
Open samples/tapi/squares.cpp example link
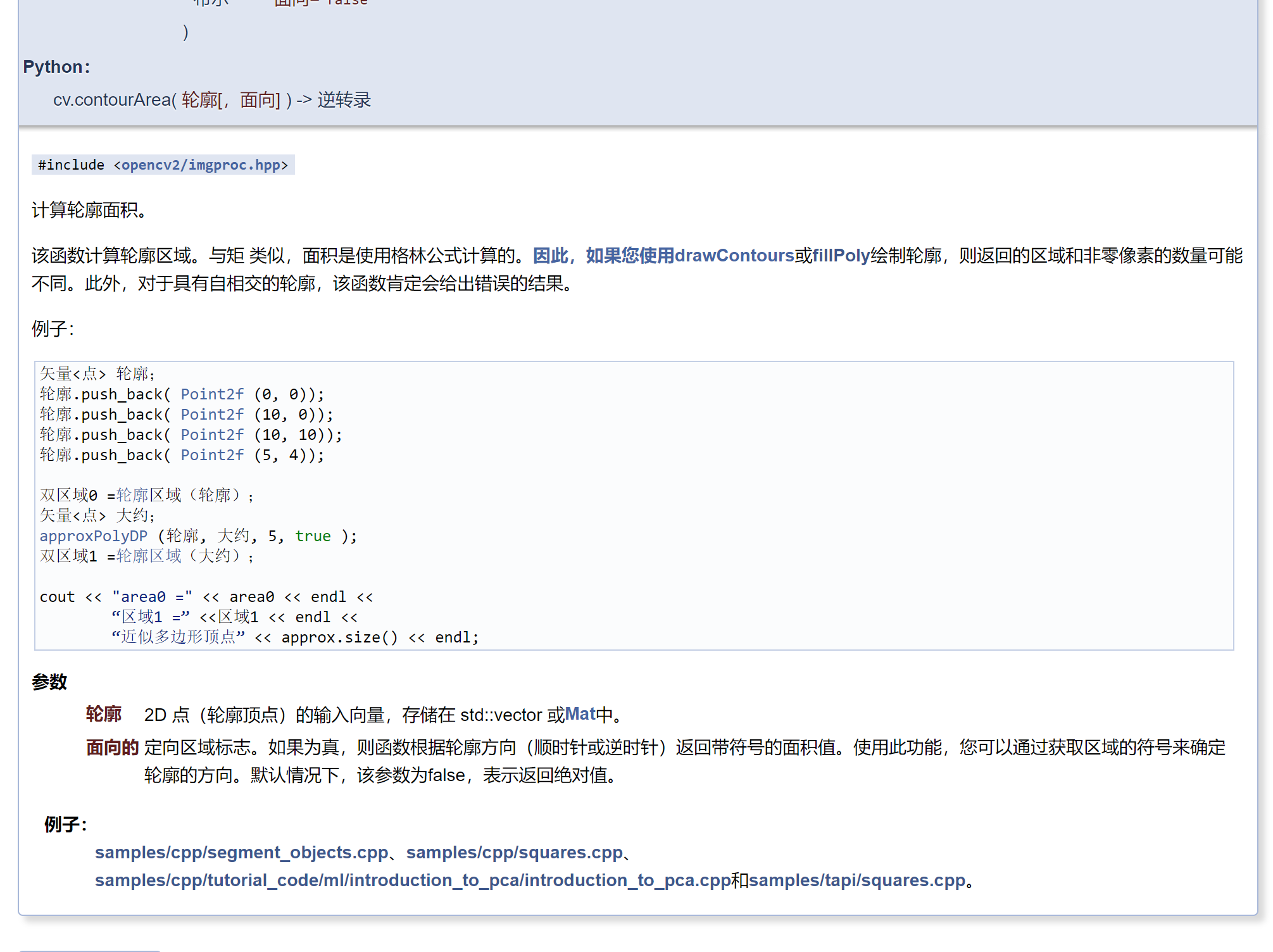point(857,880)
